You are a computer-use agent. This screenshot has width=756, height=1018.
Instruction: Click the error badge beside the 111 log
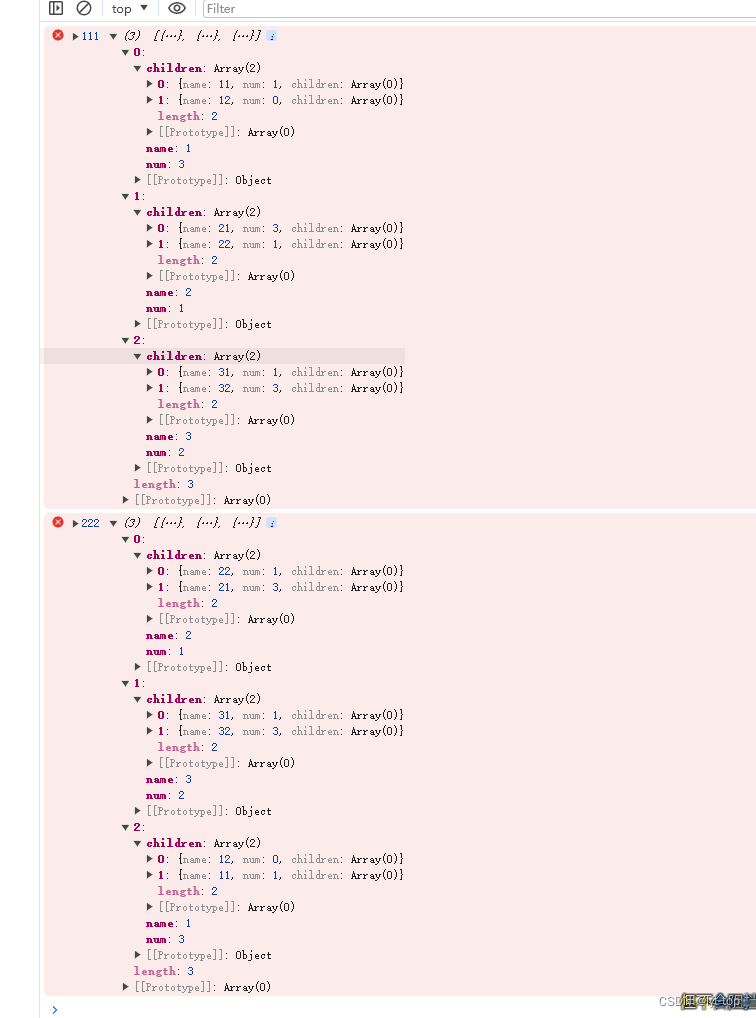58,35
